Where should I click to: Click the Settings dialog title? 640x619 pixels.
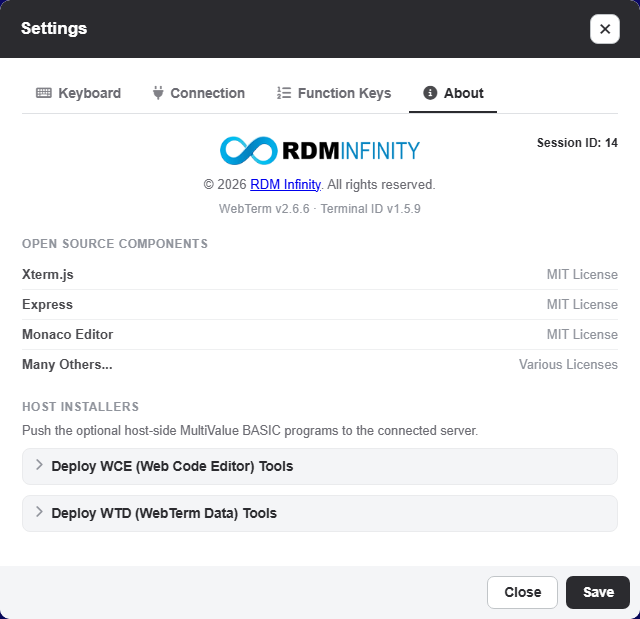(54, 28)
